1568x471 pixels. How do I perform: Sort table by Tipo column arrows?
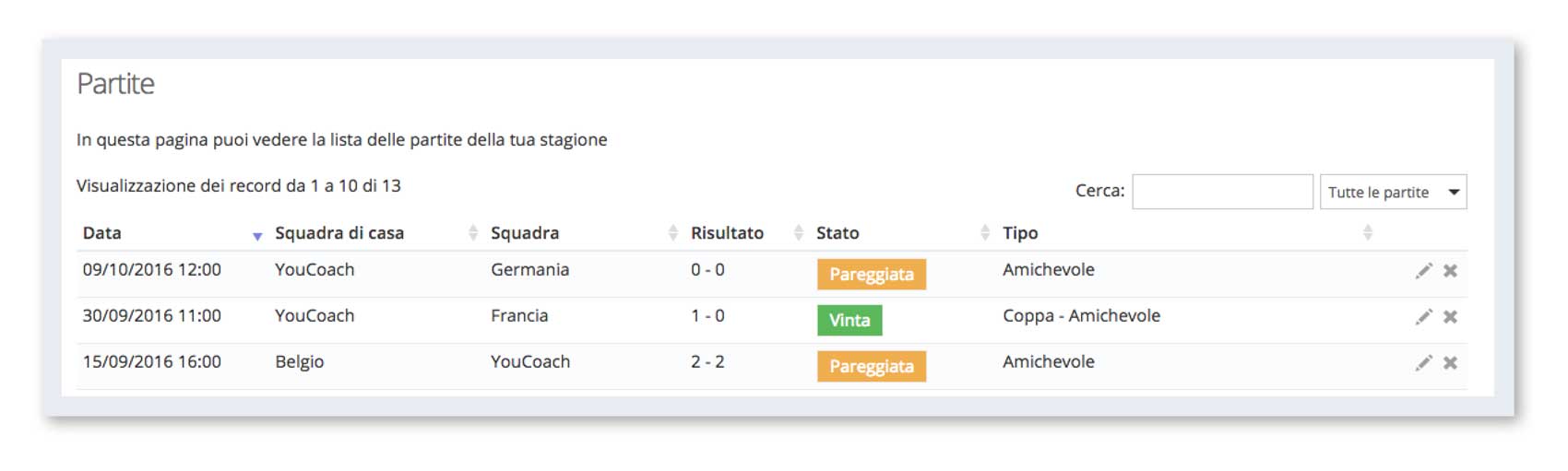tap(1368, 232)
